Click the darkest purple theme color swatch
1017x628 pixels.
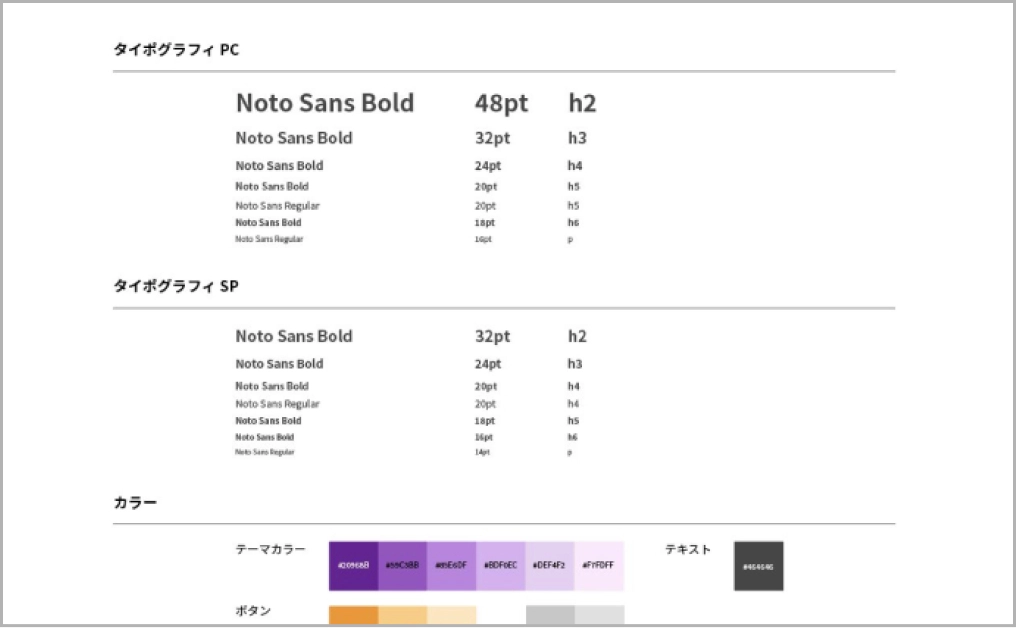pyautogui.click(x=354, y=566)
